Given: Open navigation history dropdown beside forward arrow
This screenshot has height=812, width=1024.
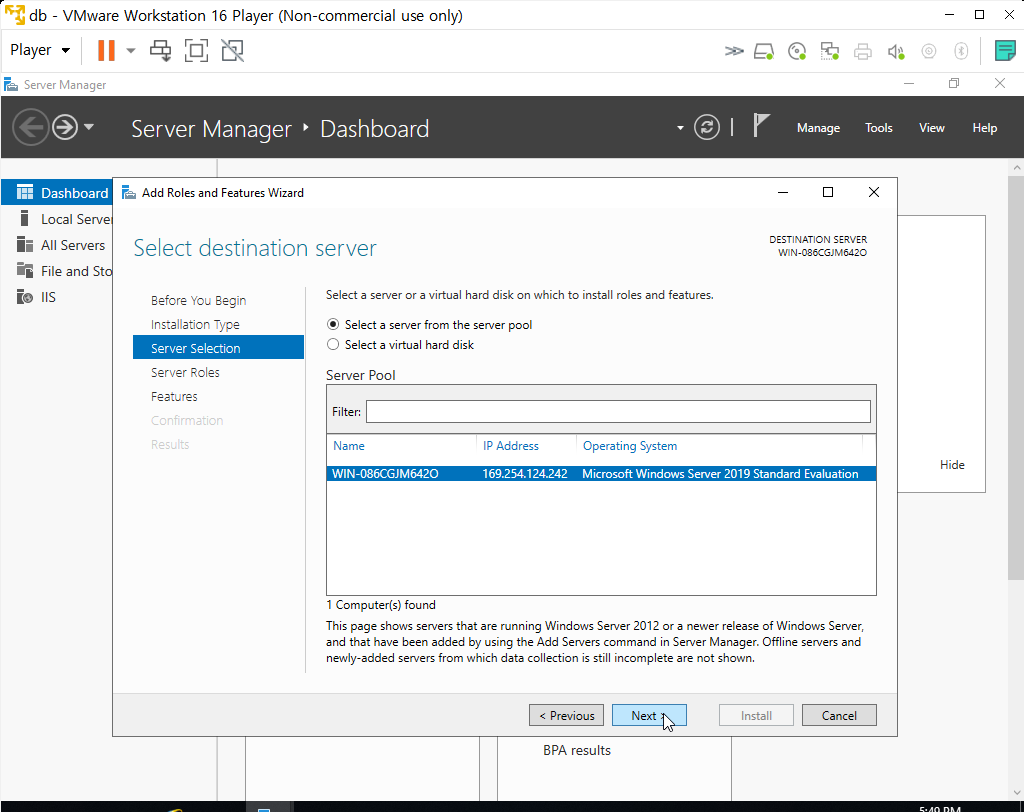Looking at the screenshot, I should pos(89,127).
